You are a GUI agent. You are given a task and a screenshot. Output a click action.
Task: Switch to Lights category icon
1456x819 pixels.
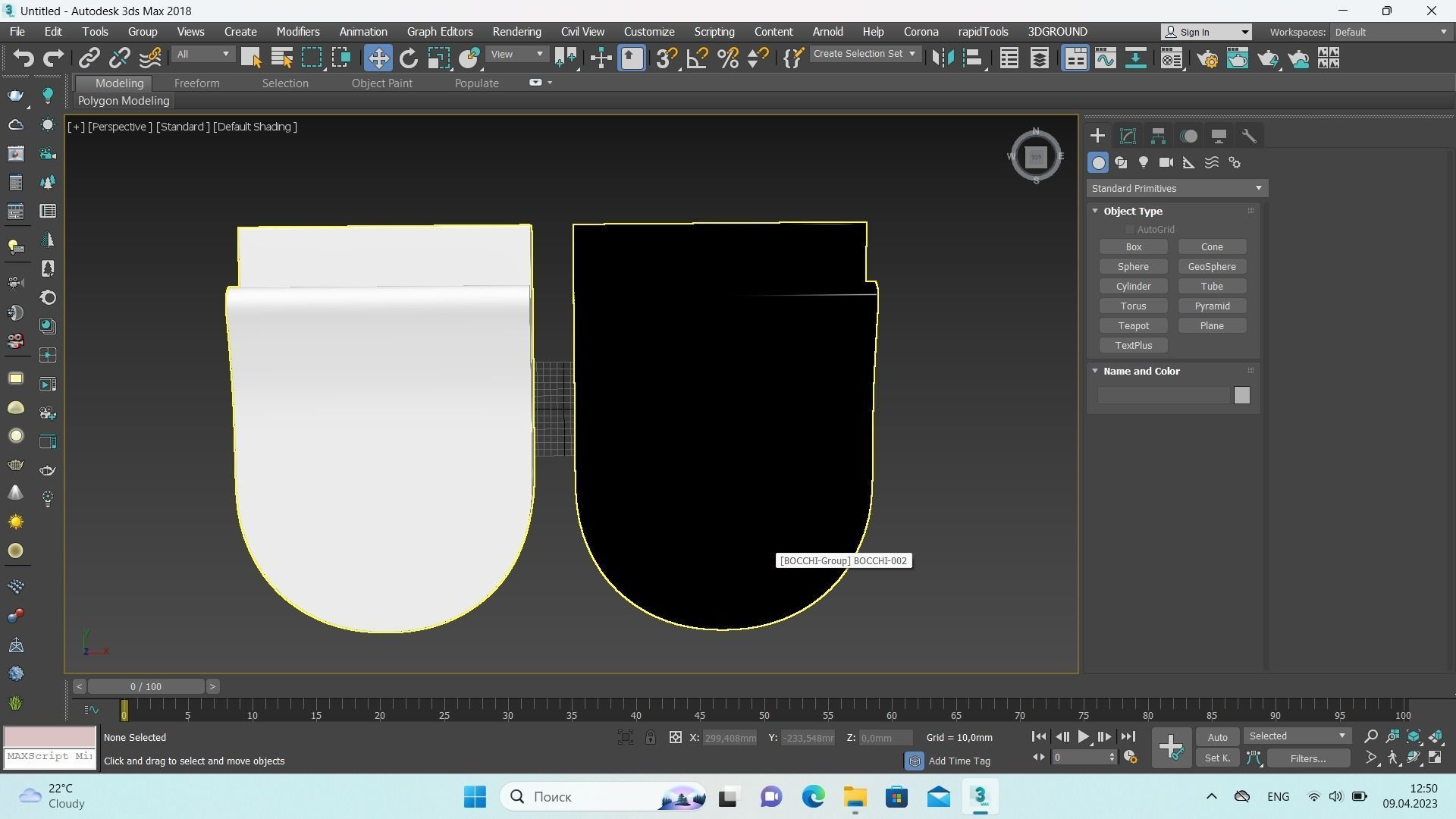1144,163
